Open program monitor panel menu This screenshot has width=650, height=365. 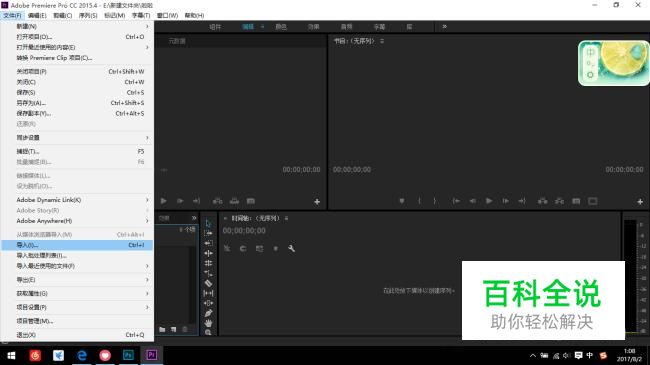[x=382, y=41]
